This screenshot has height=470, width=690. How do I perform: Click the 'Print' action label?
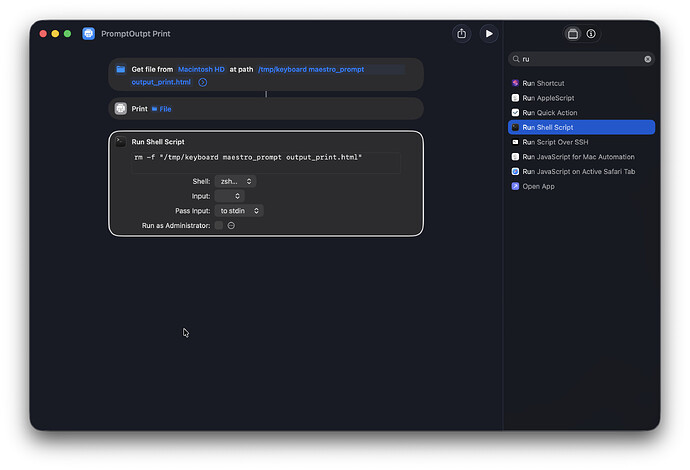coord(139,109)
